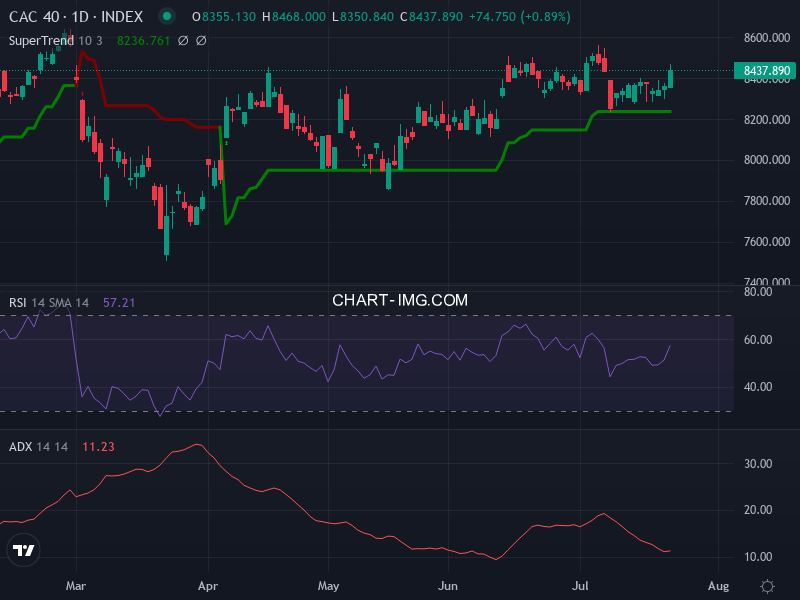Click the 1D timeframe text in title
The image size is (800, 600).
pyautogui.click(x=80, y=17)
